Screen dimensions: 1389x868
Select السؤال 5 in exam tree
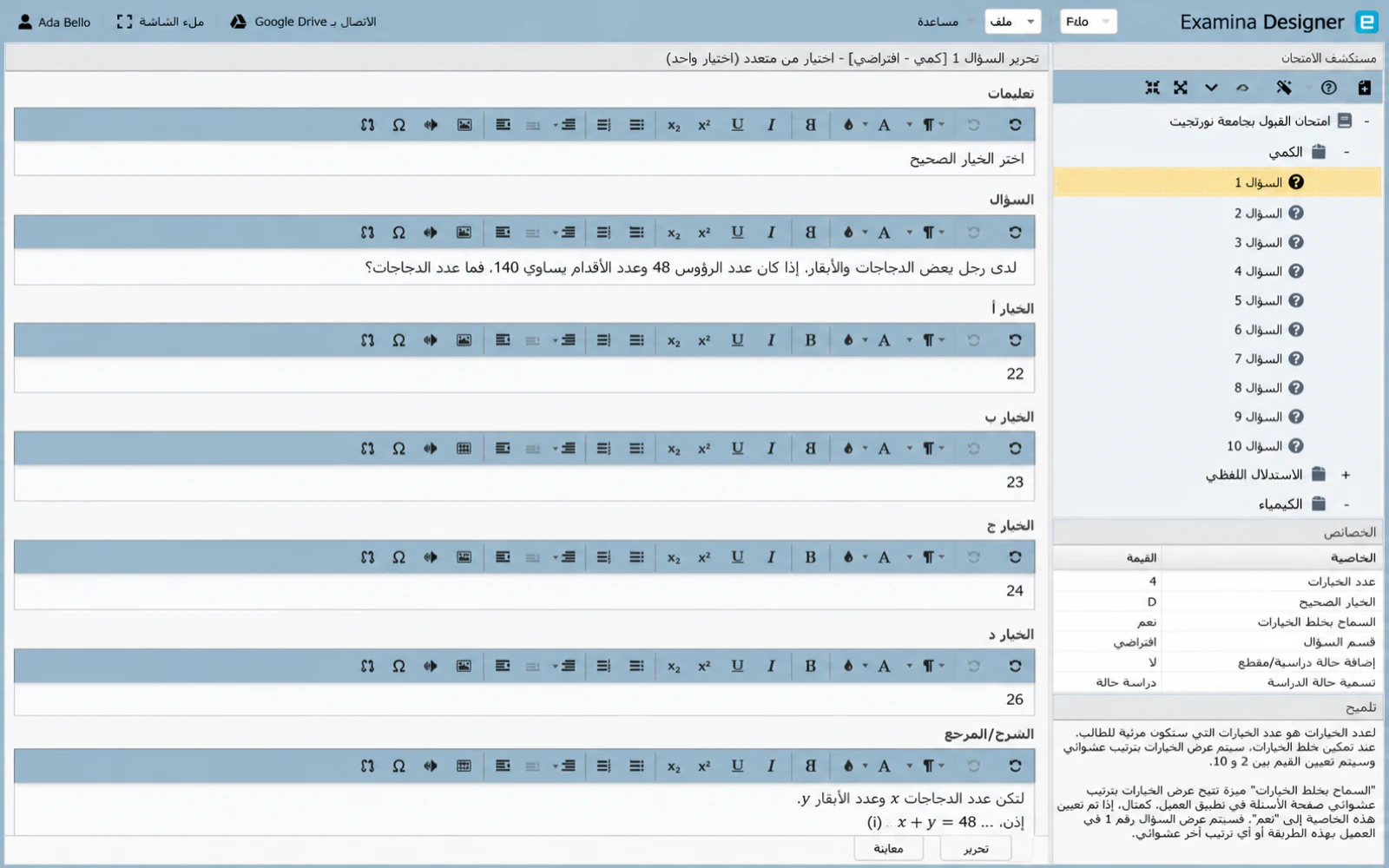(1268, 301)
